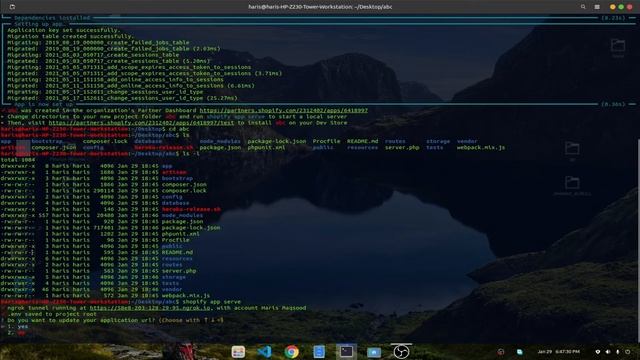Viewport: 640px width, 360px height.
Task: Click "package-lock.json" in the ls -l listing
Action: [191, 228]
